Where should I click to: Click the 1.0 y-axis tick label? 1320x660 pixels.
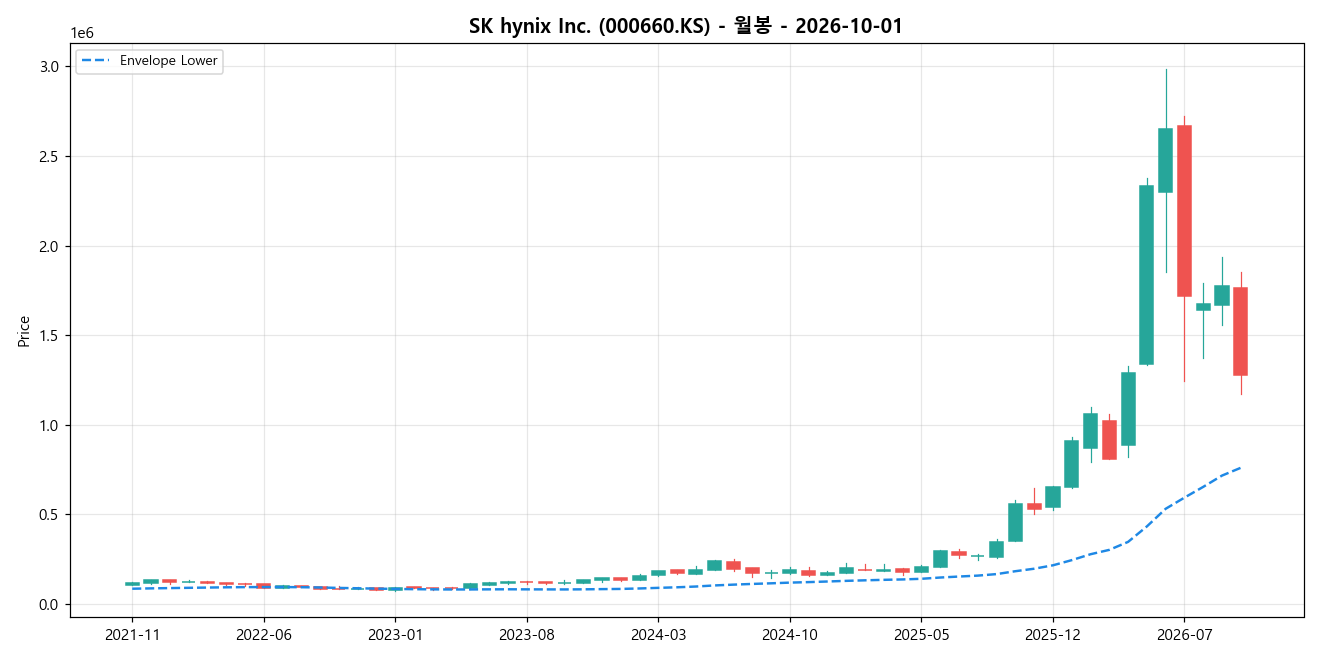tap(51, 425)
